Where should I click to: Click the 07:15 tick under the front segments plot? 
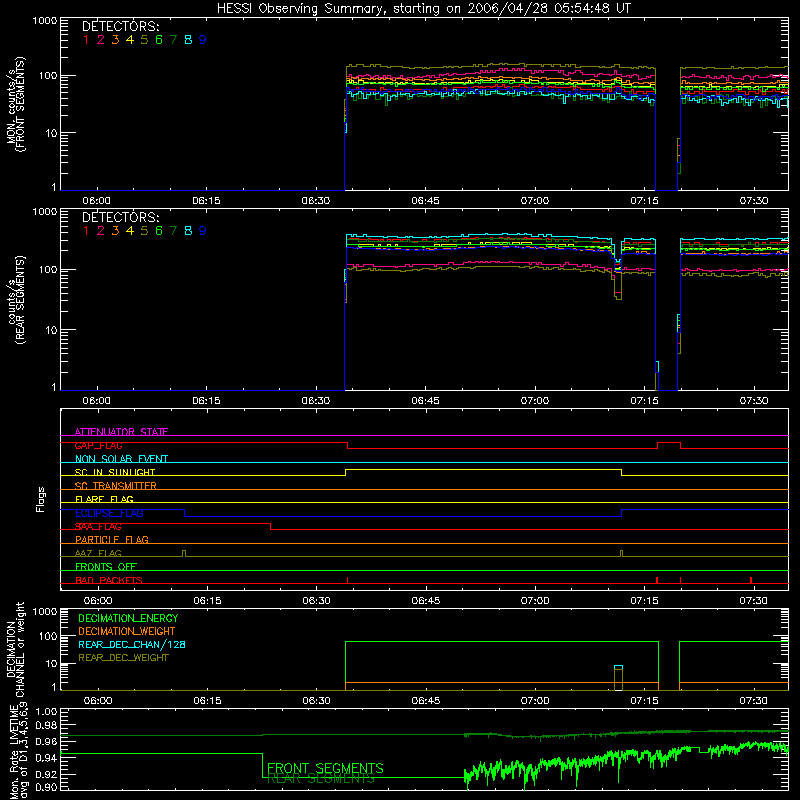coord(644,201)
